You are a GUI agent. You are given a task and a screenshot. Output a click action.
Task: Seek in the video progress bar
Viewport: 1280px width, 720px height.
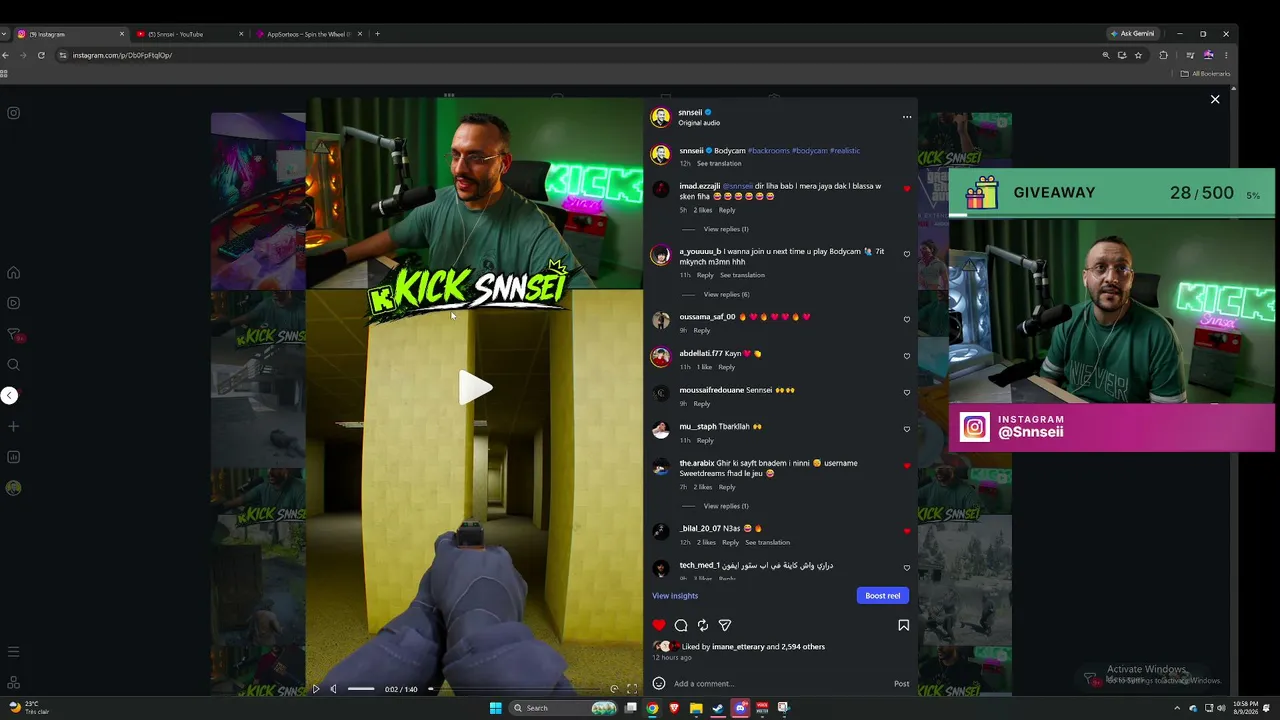point(515,689)
